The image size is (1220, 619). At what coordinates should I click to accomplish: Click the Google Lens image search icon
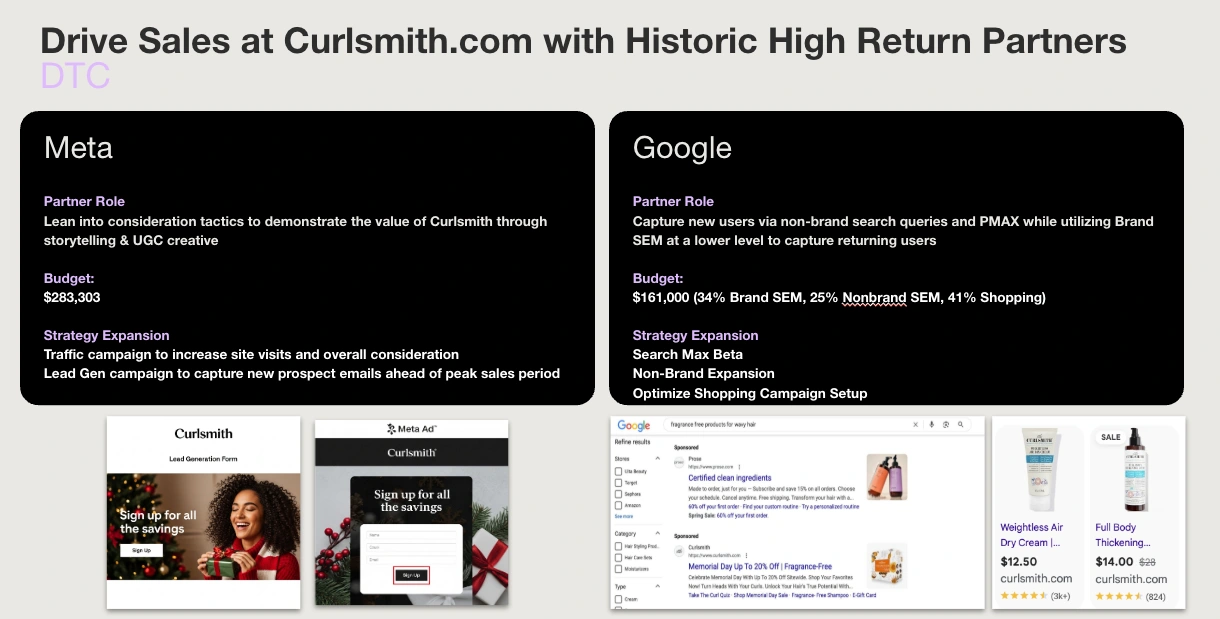[x=946, y=424]
